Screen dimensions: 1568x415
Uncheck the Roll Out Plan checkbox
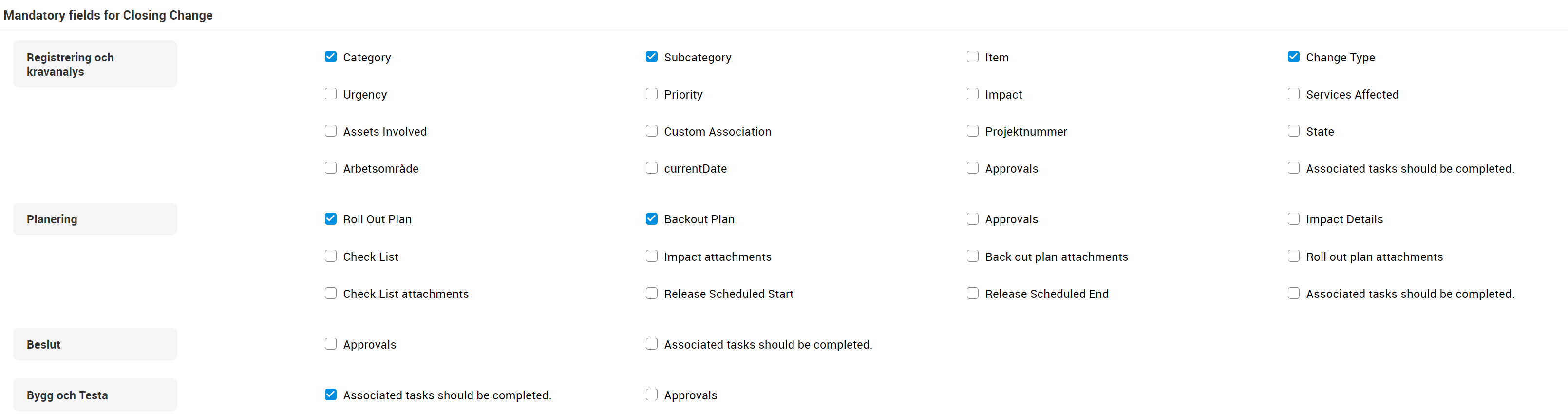click(331, 219)
